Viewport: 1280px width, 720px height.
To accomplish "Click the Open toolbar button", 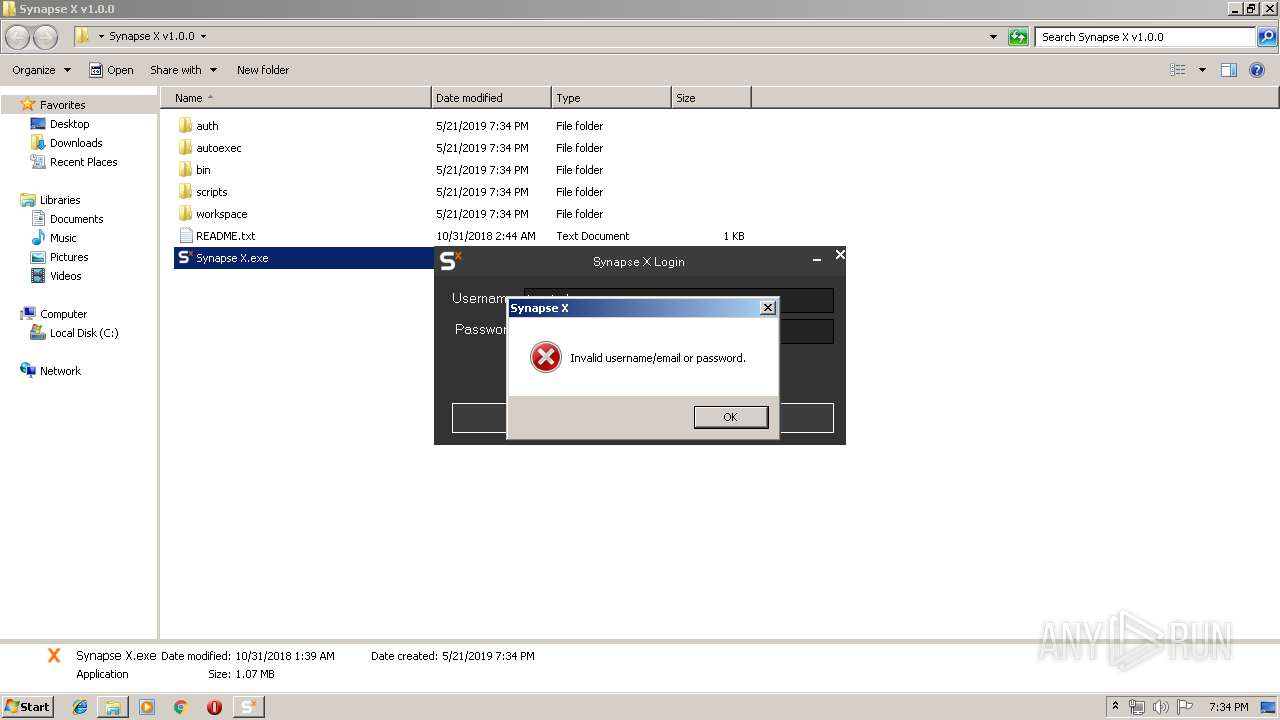I will click(111, 70).
